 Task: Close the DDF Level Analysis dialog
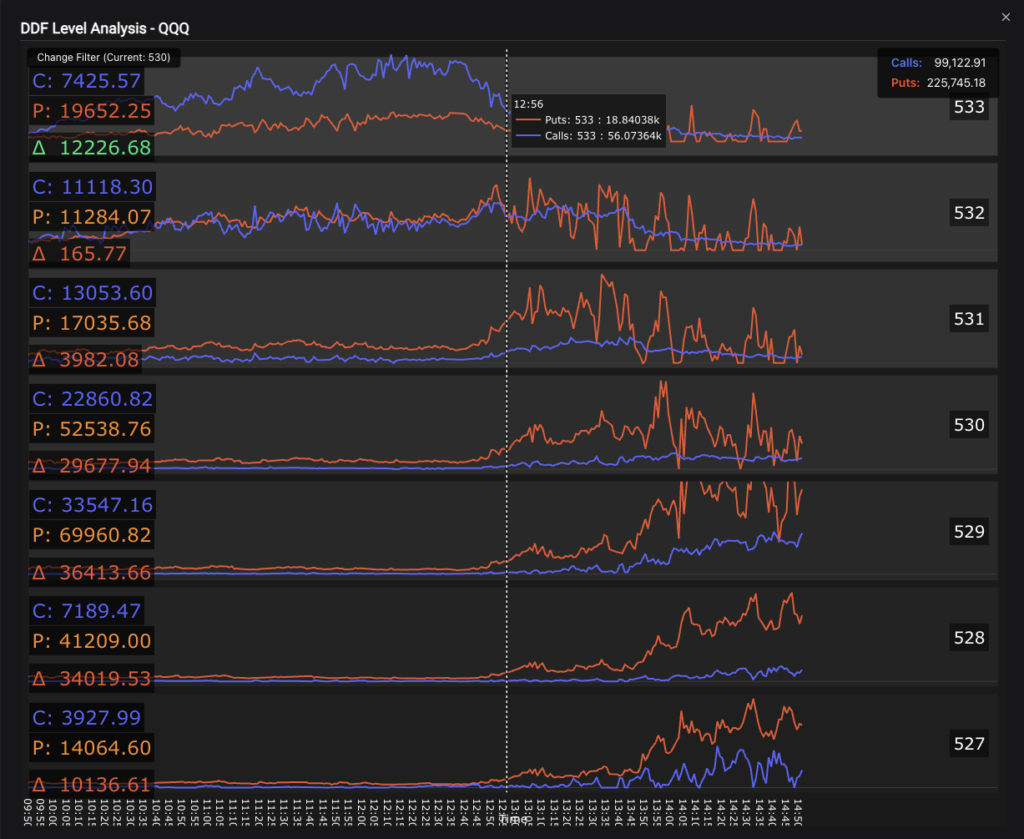1006,17
